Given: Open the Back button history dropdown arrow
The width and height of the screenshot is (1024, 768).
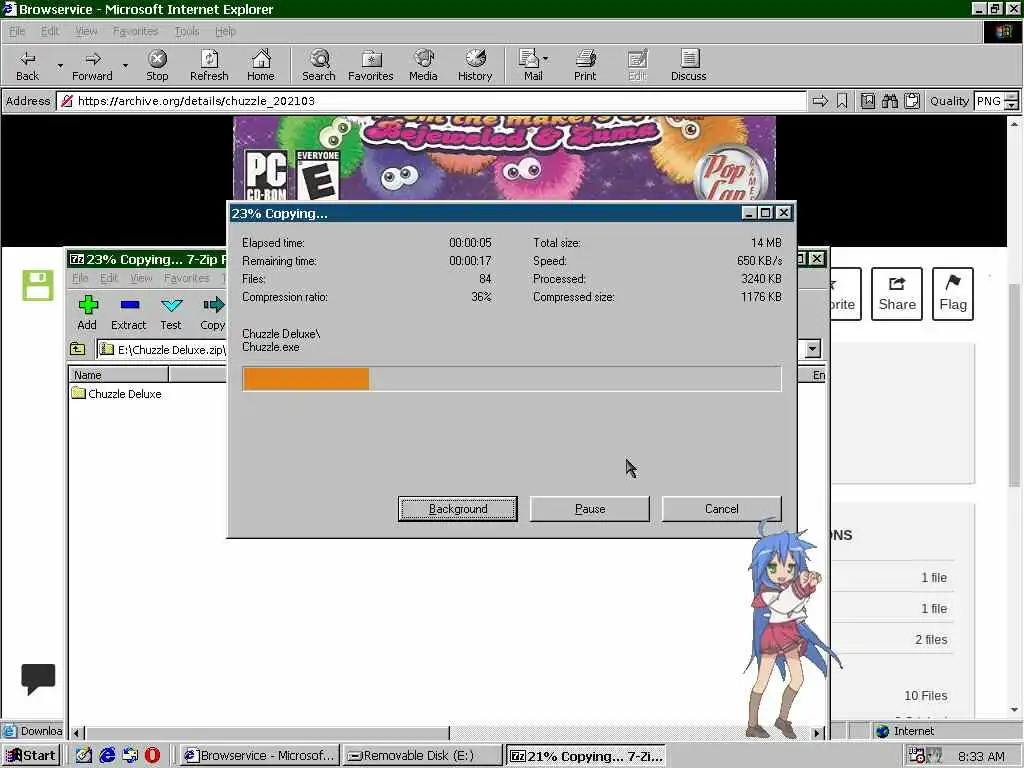Looking at the screenshot, I should (59, 65).
